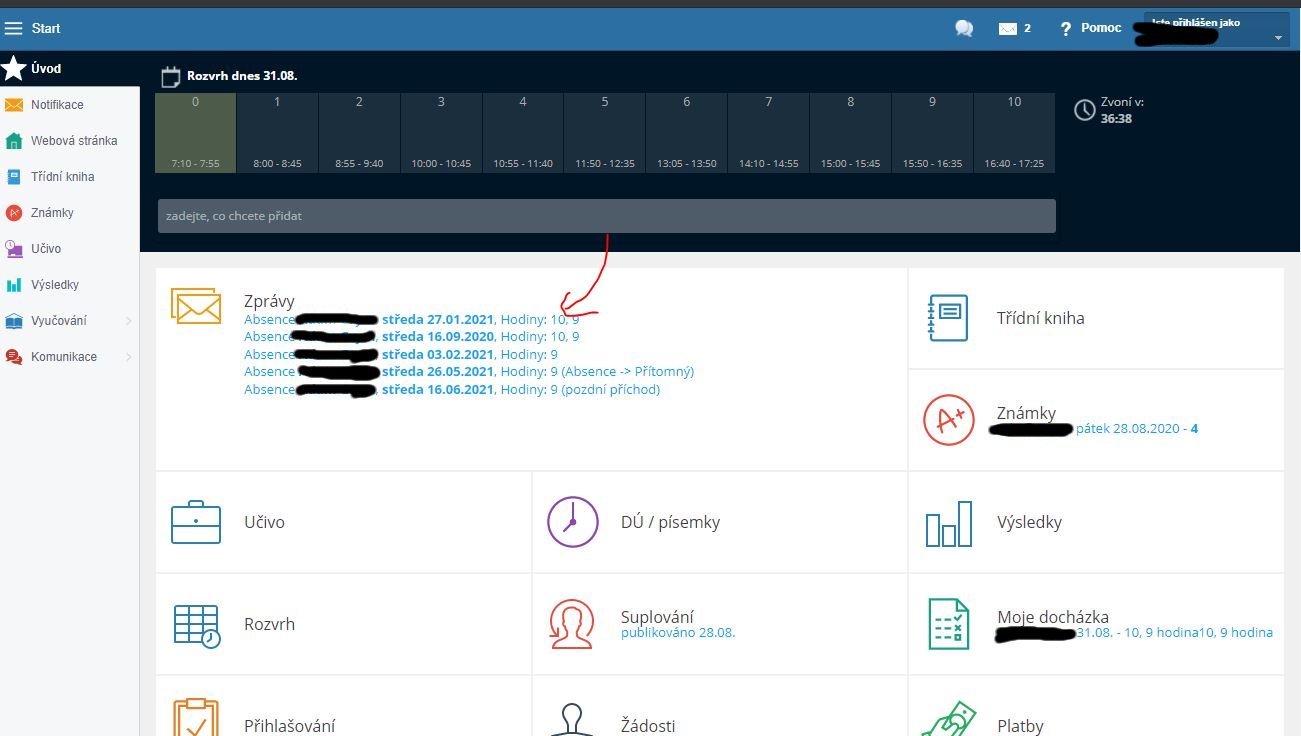The height and width of the screenshot is (736, 1301).
Task: Click the DÚ / písemky clock icon
Action: point(572,522)
